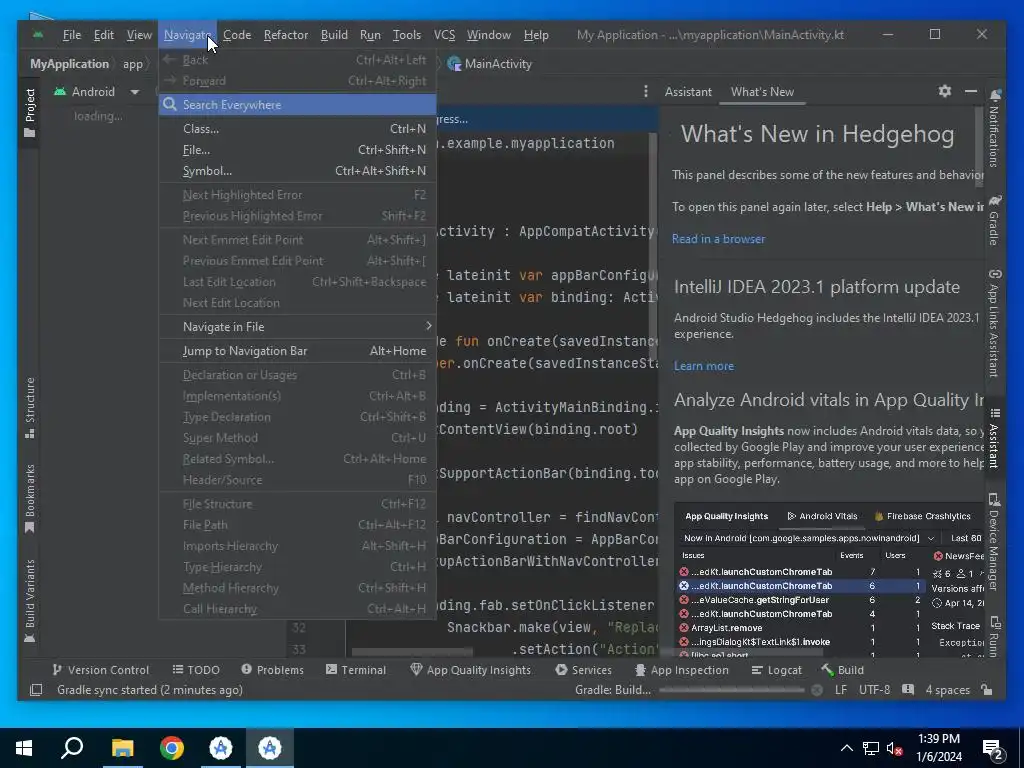1024x768 pixels.
Task: Click the MainActivity breadcrumb
Action: point(490,63)
